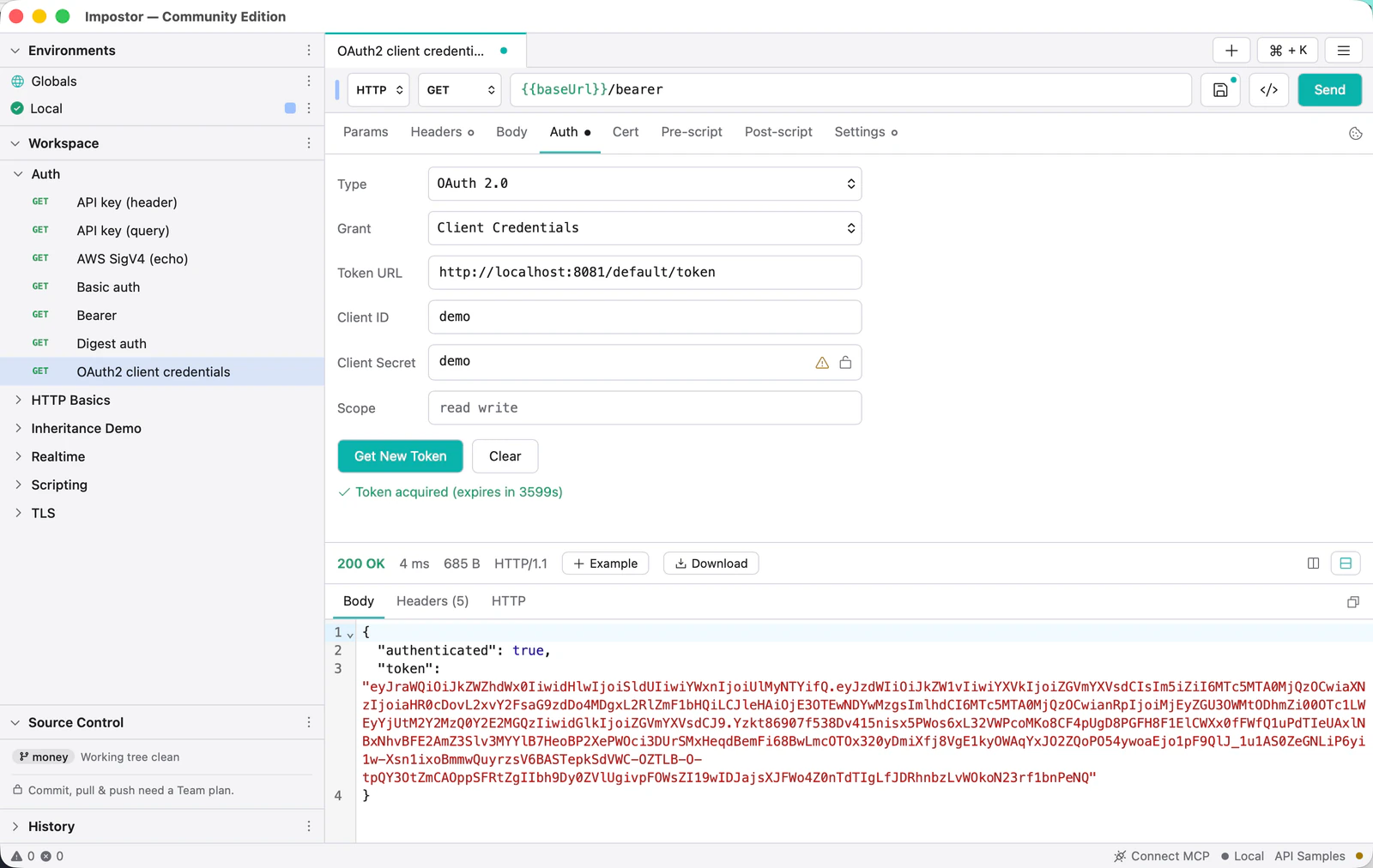Open the hamburger menu icon
The width and height of the screenshot is (1373, 868).
(x=1344, y=51)
